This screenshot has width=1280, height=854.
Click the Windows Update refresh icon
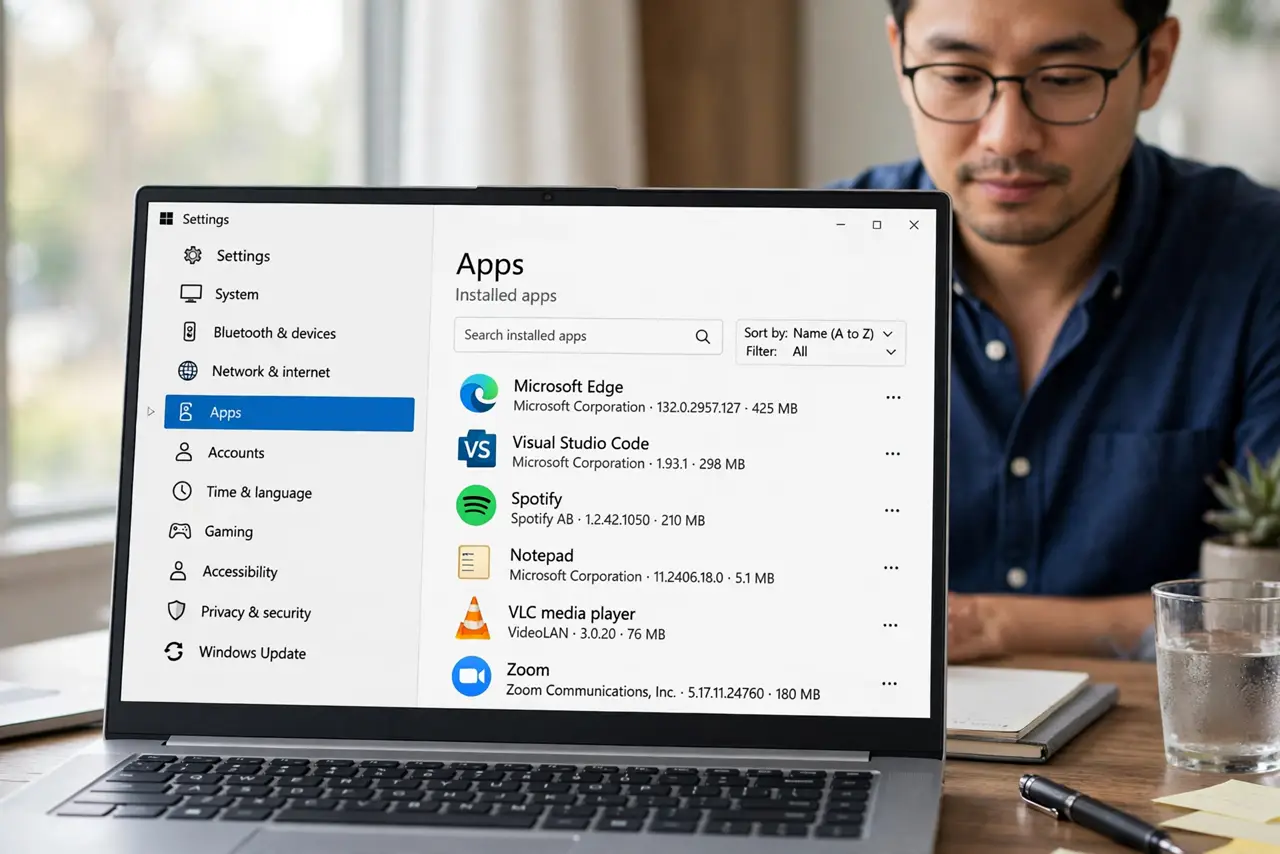pos(174,652)
